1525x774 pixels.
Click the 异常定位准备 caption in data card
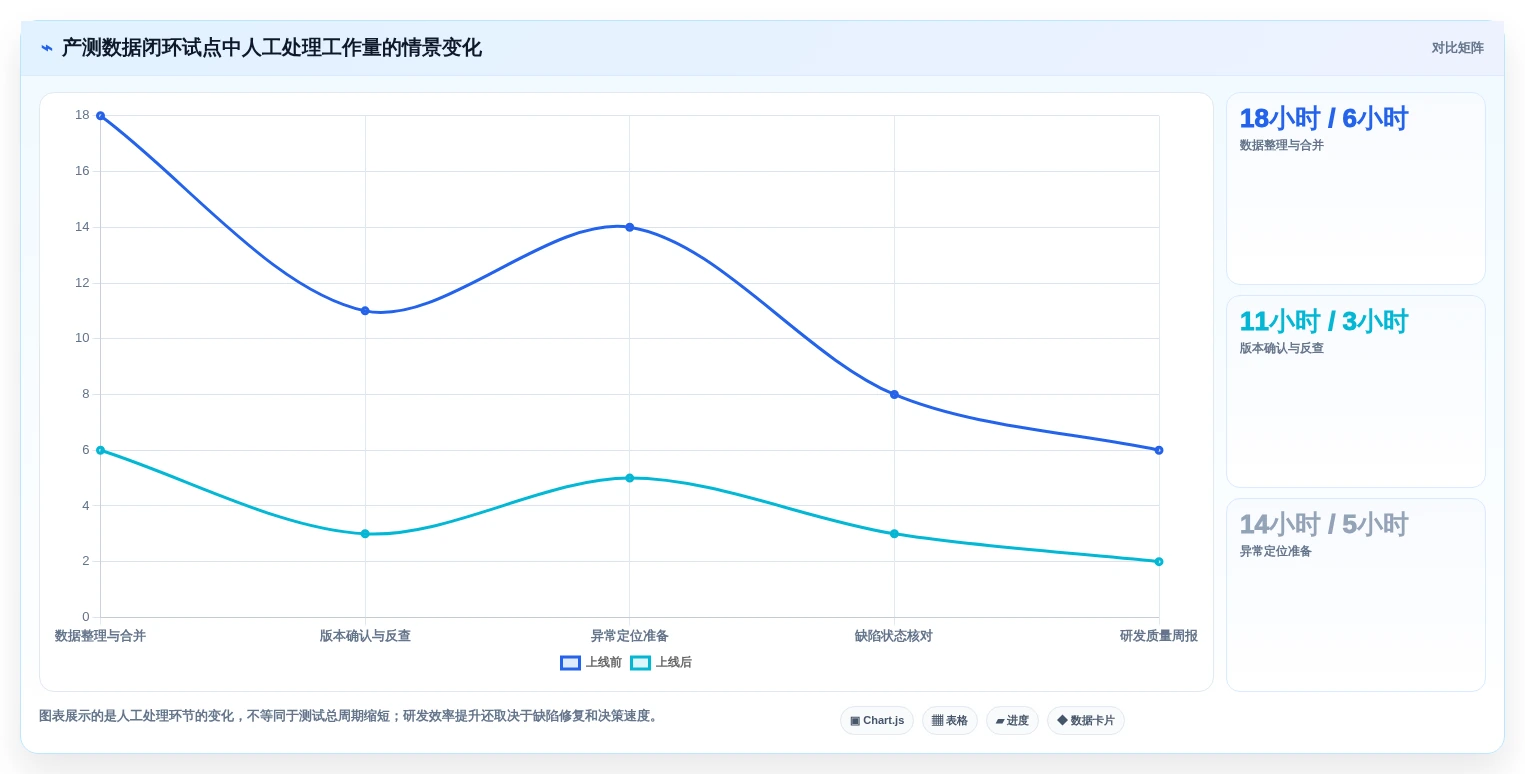point(1276,551)
